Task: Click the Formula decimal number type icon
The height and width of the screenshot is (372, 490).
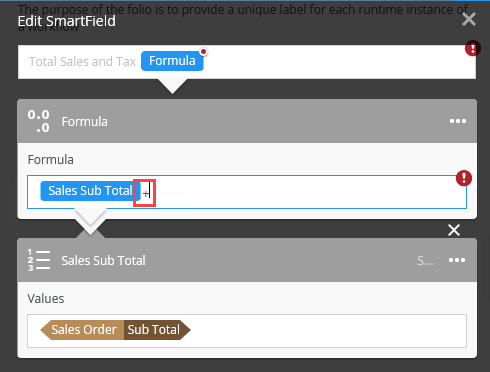Action: [39, 121]
